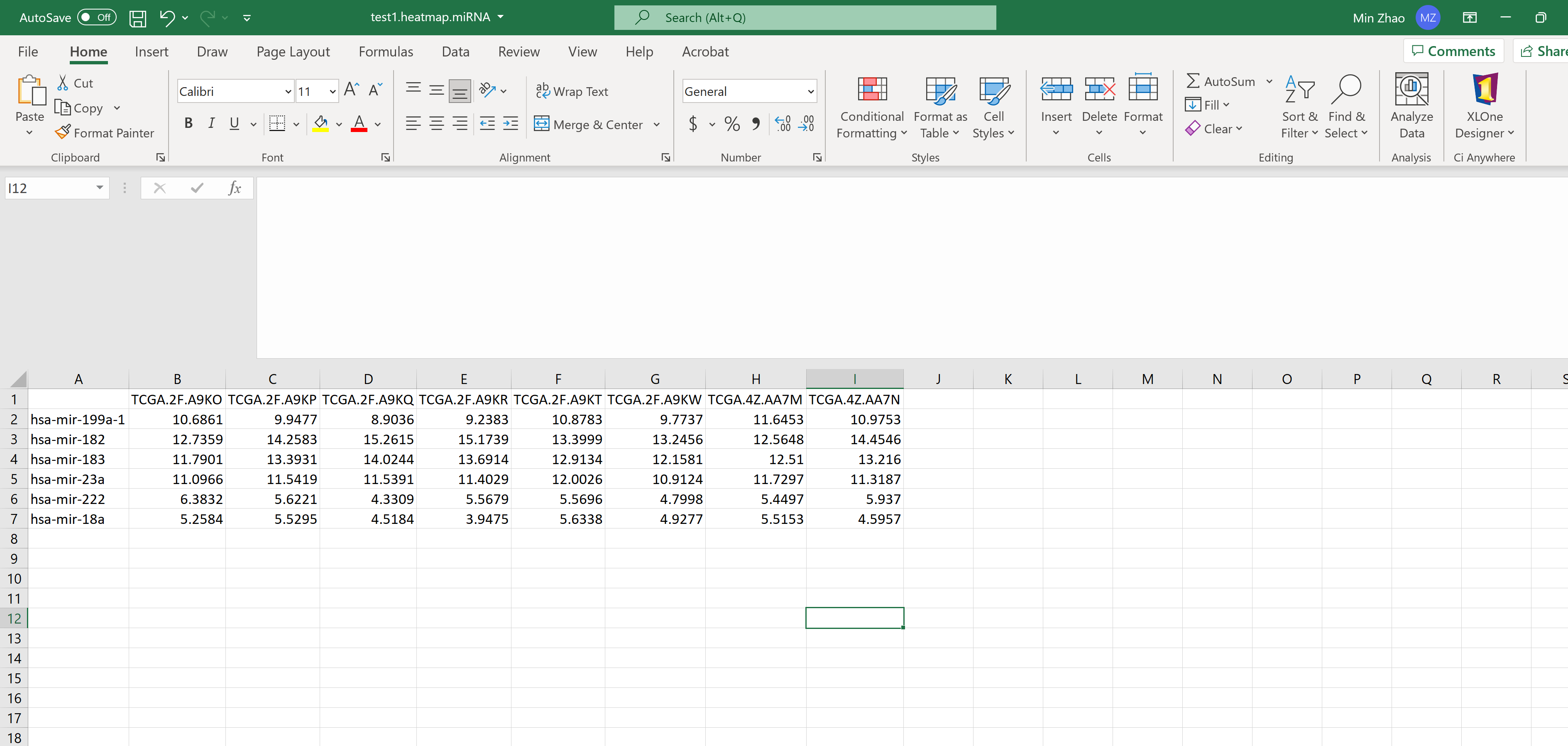Click Decrease Decimal icon
This screenshot has height=746, width=1568.
tap(807, 124)
